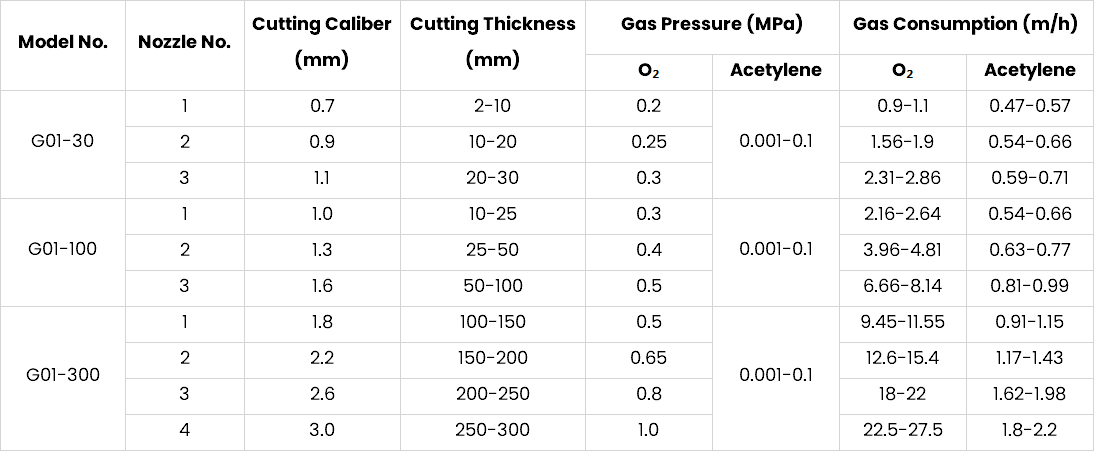Image resolution: width=1094 pixels, height=451 pixels.
Task: Select the 2.6 cutting caliber cell
Action: pos(321,394)
